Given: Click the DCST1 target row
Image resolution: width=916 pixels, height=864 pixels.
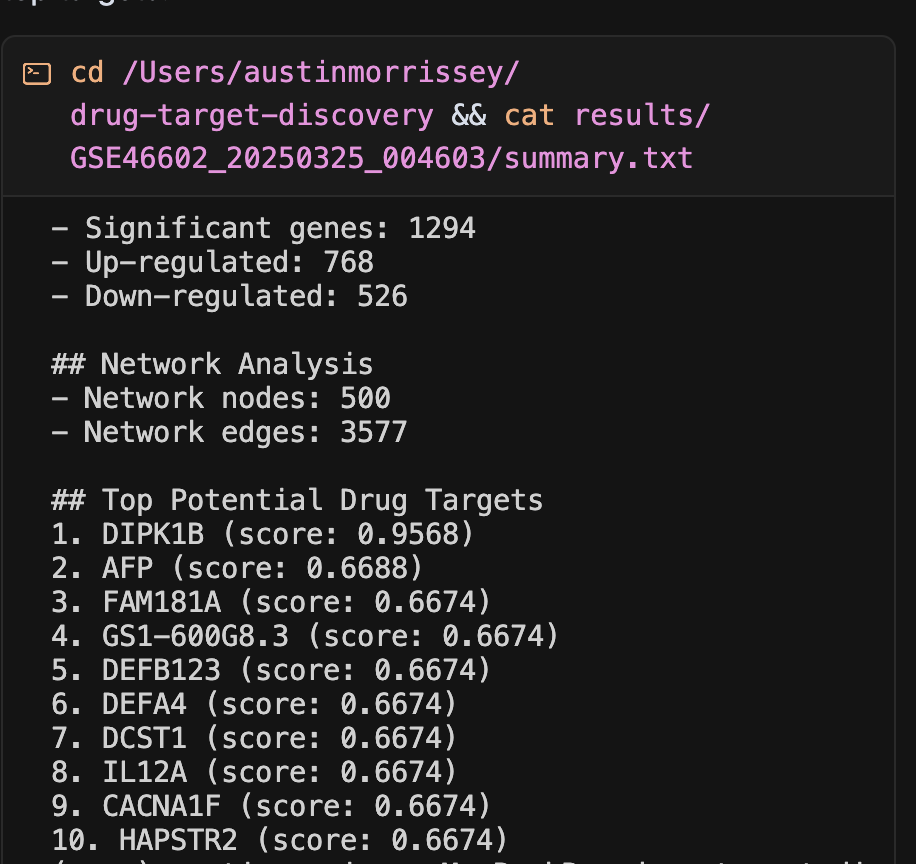Looking at the screenshot, I should pyautogui.click(x=254, y=738).
